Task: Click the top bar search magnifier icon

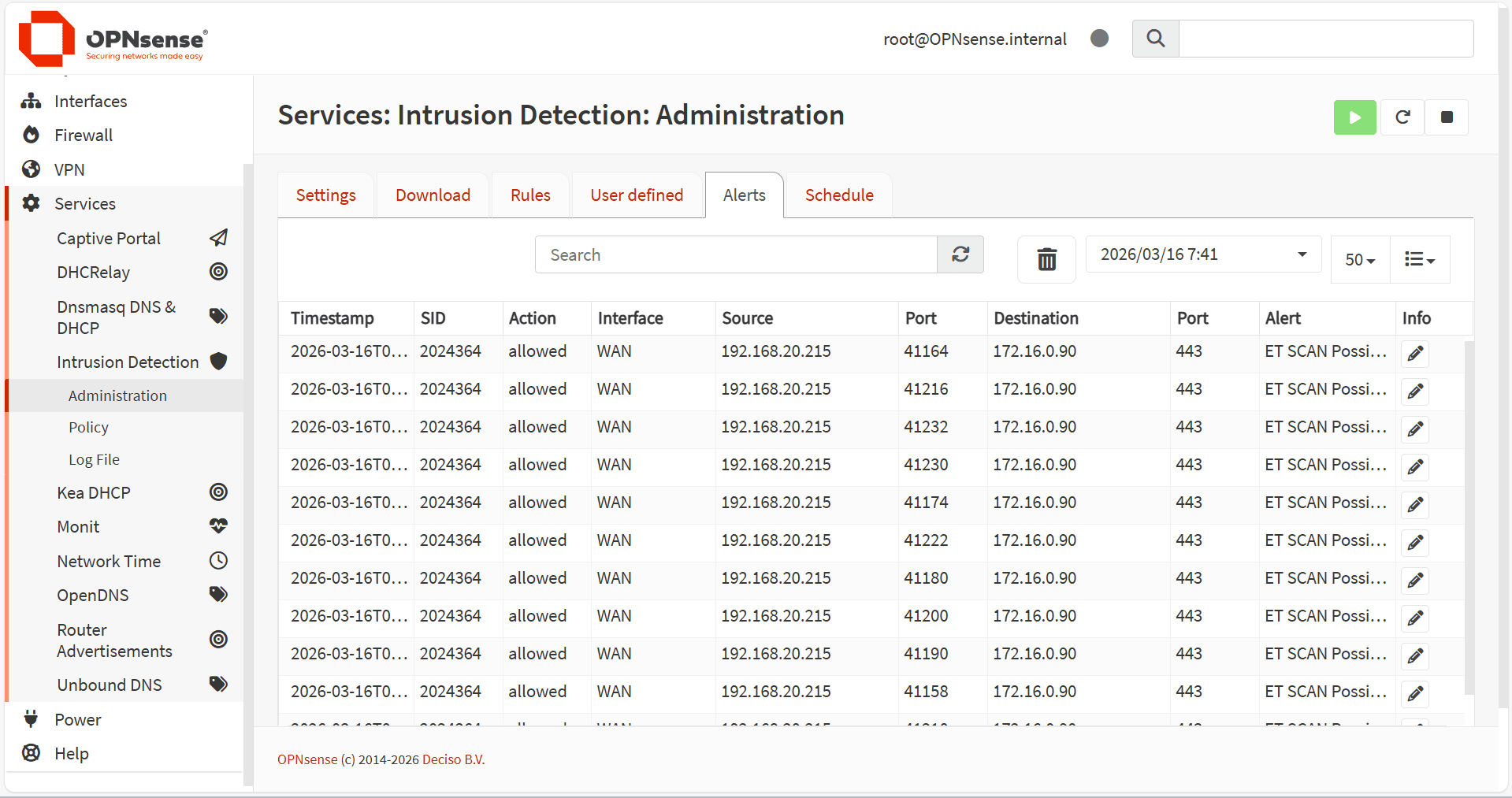Action: [x=1155, y=39]
